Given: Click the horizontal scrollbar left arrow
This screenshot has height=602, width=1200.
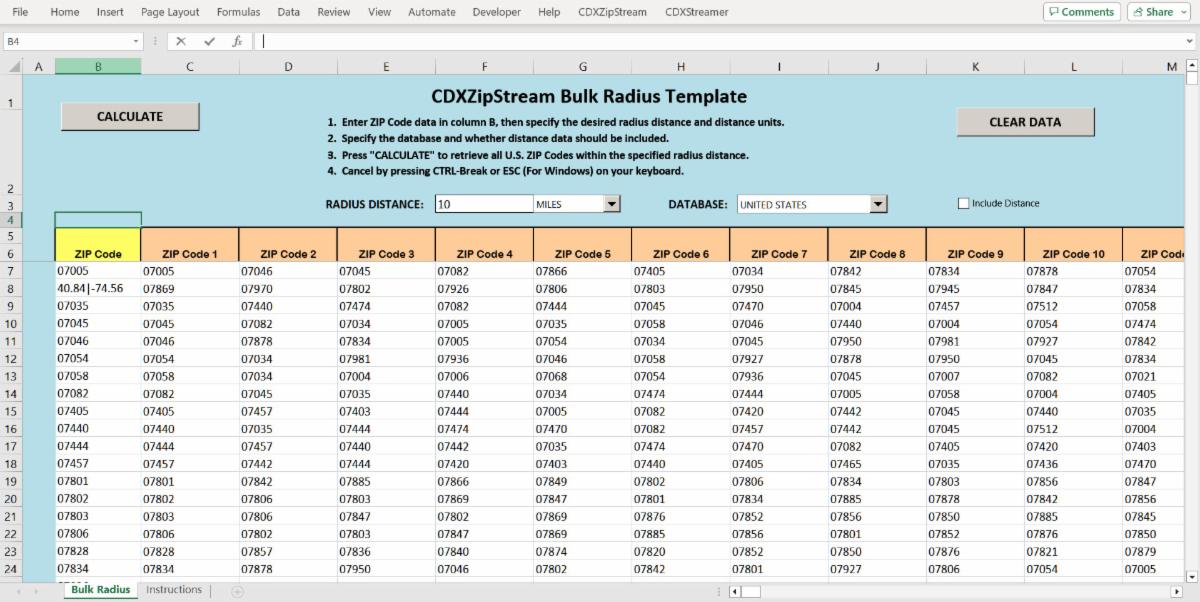Looking at the screenshot, I should tap(735, 591).
